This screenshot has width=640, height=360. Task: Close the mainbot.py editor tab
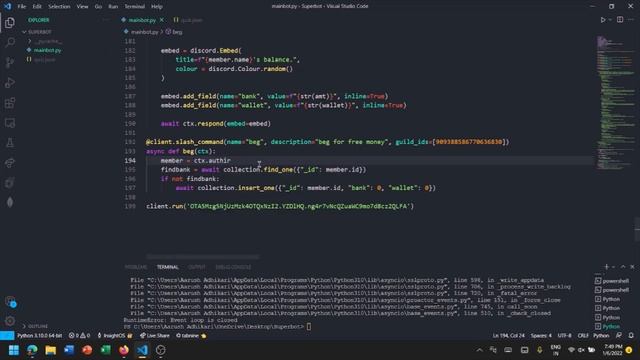162,20
